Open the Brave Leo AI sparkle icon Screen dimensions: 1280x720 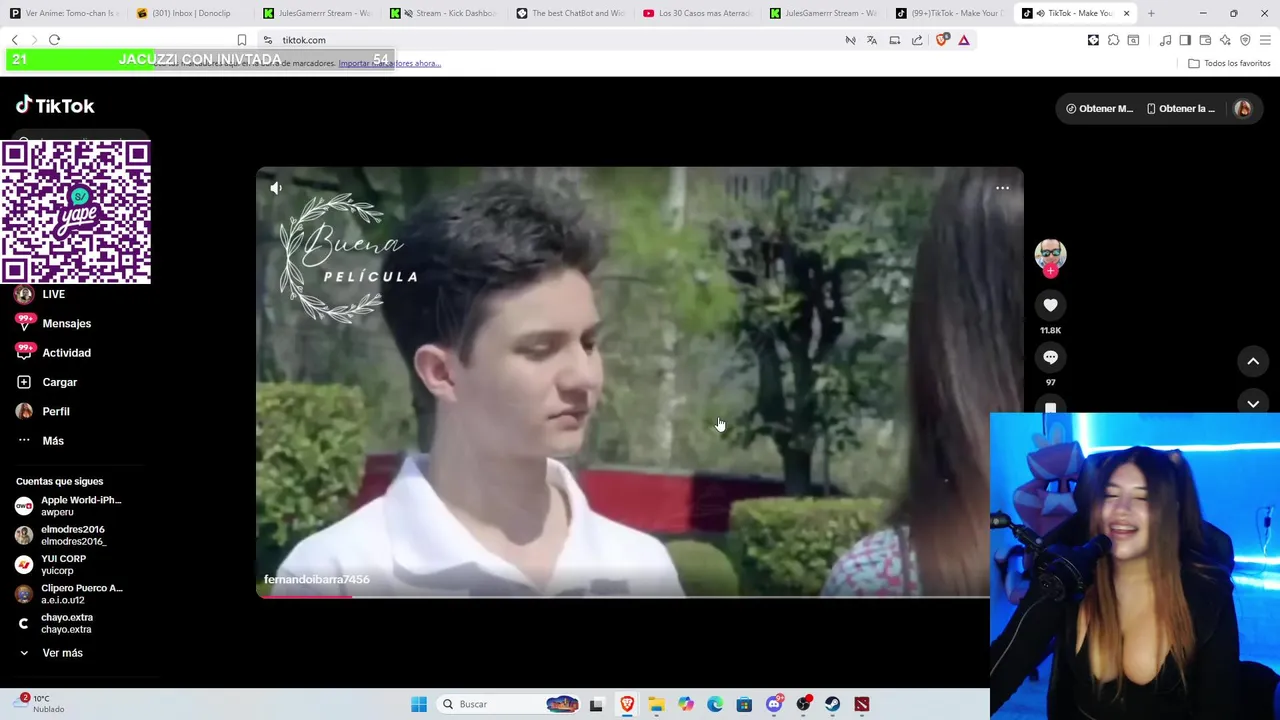[x=1225, y=40]
